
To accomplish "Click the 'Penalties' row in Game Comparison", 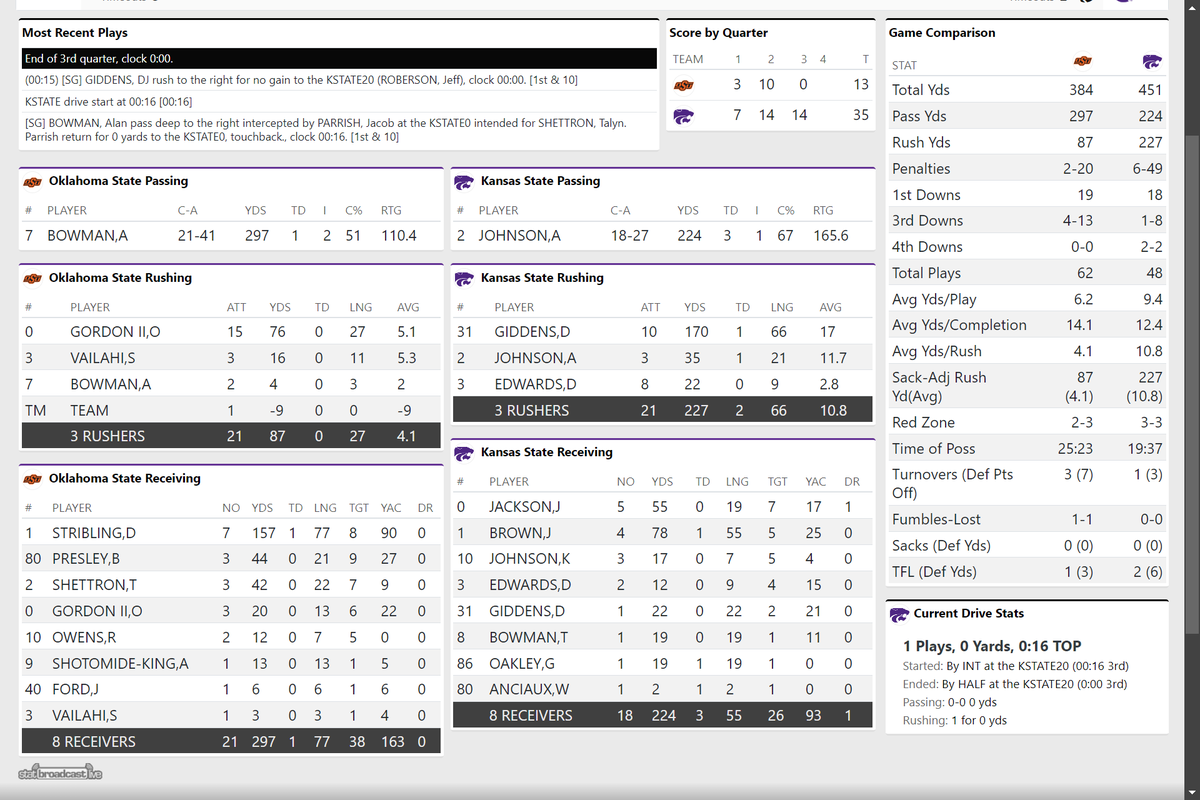I will [1028, 169].
